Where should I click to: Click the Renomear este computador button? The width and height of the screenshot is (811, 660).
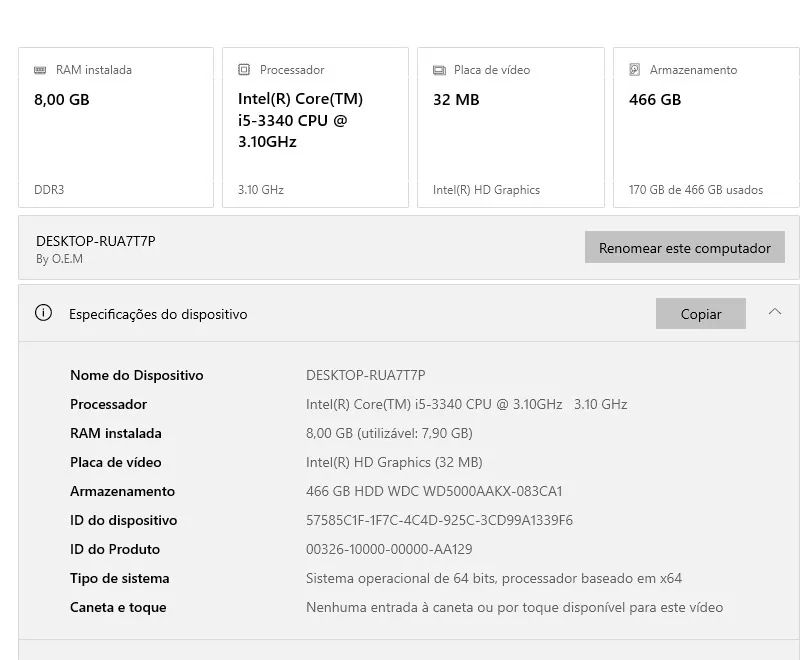(x=685, y=247)
